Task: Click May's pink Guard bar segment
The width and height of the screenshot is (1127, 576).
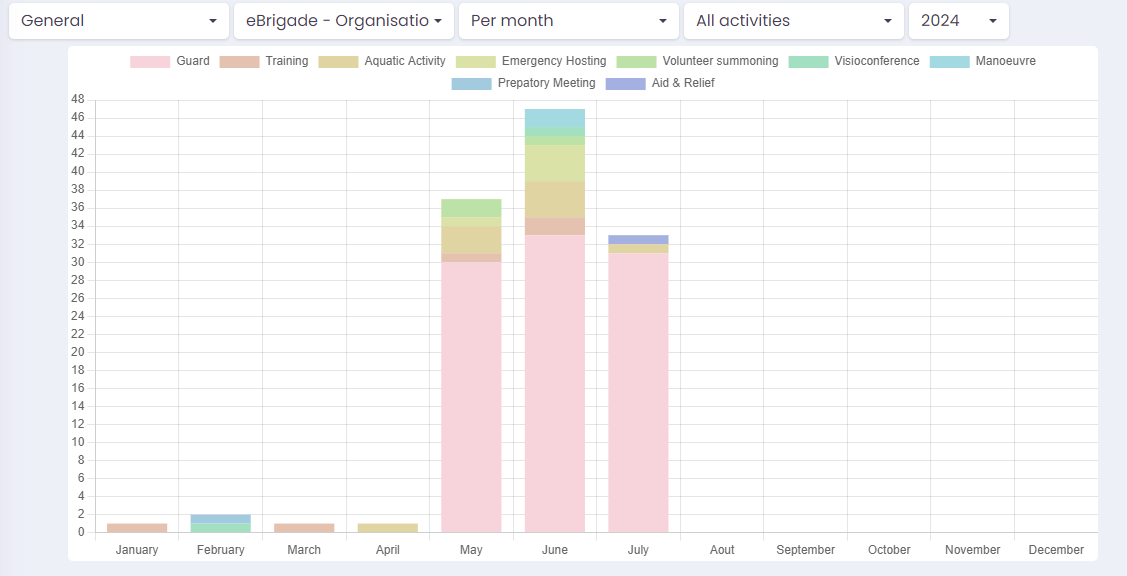Action: point(472,397)
